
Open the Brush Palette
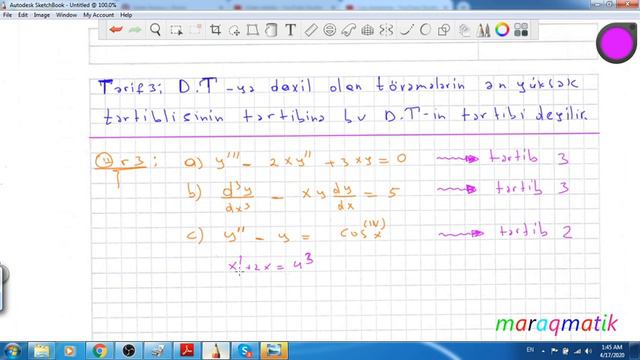click(483, 30)
